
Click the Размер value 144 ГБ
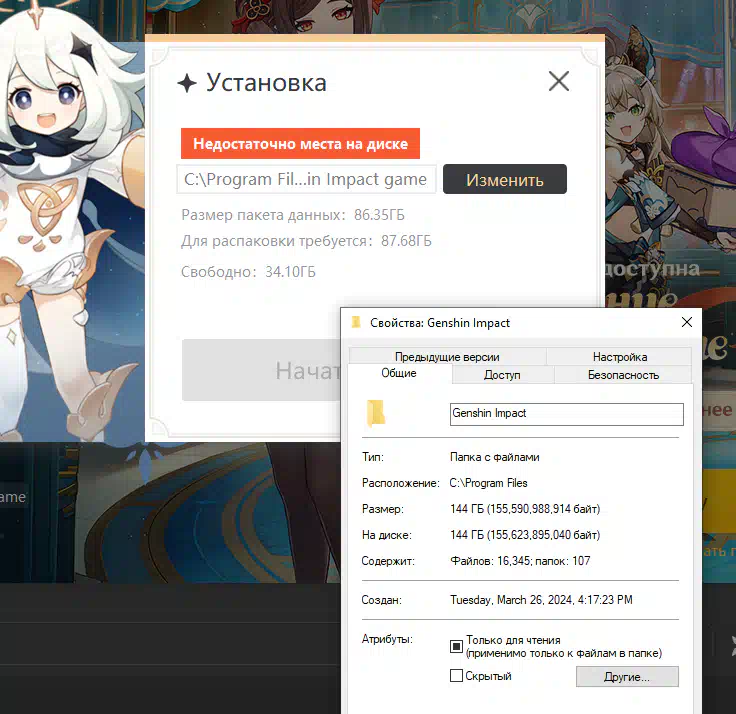[525, 509]
